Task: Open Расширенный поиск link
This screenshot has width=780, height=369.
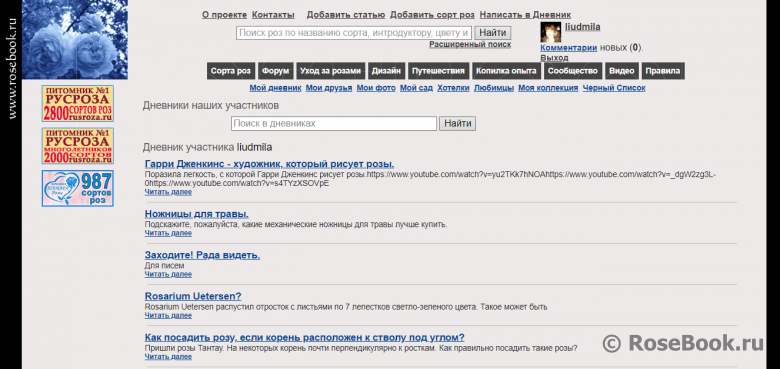Action: point(470,44)
